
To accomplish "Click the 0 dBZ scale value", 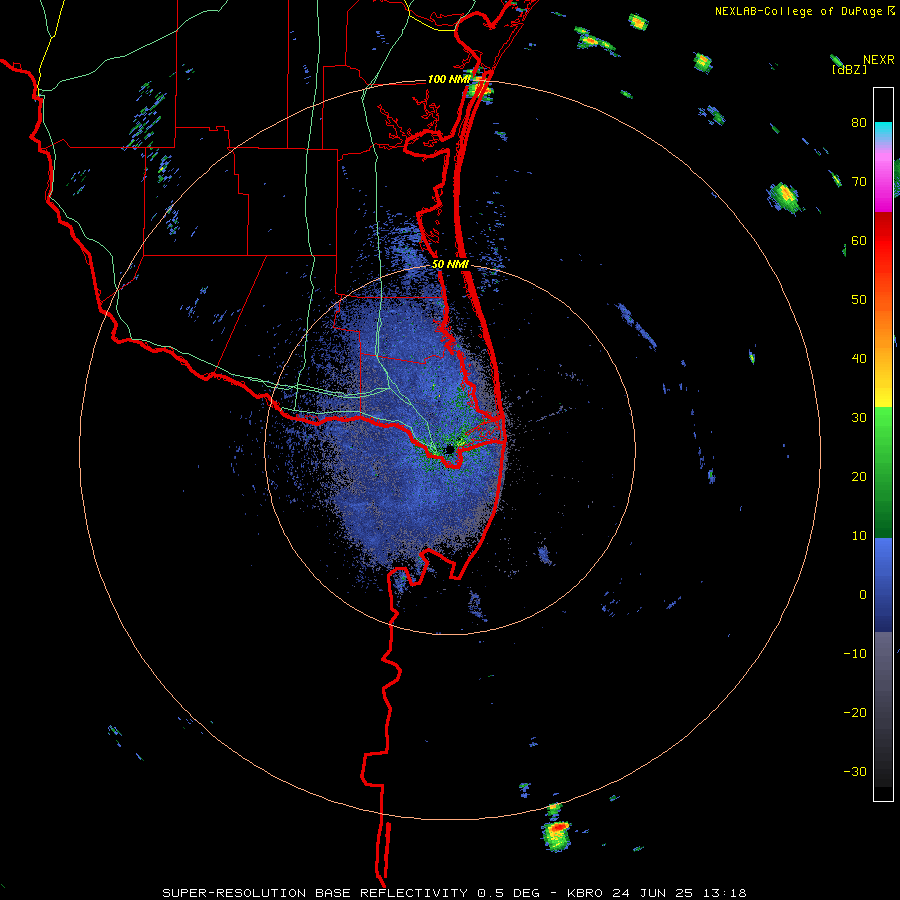I will pos(863,595).
